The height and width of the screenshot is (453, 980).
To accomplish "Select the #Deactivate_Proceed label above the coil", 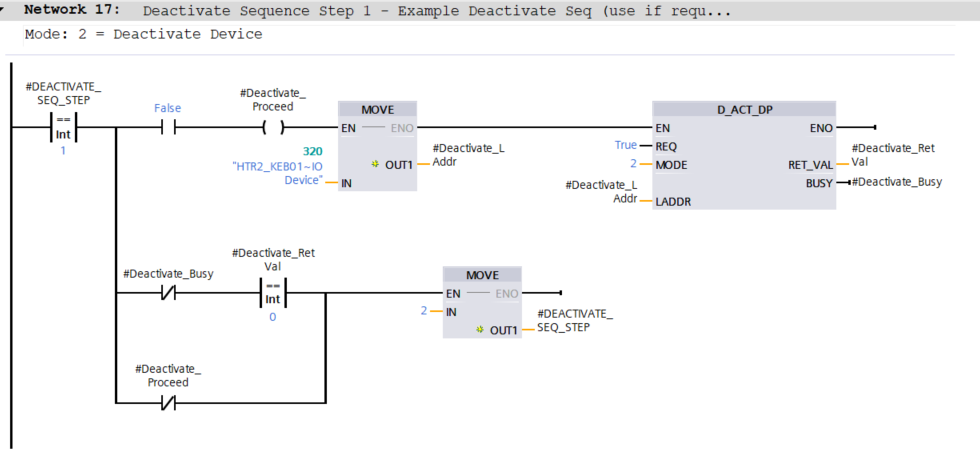I will [273, 100].
